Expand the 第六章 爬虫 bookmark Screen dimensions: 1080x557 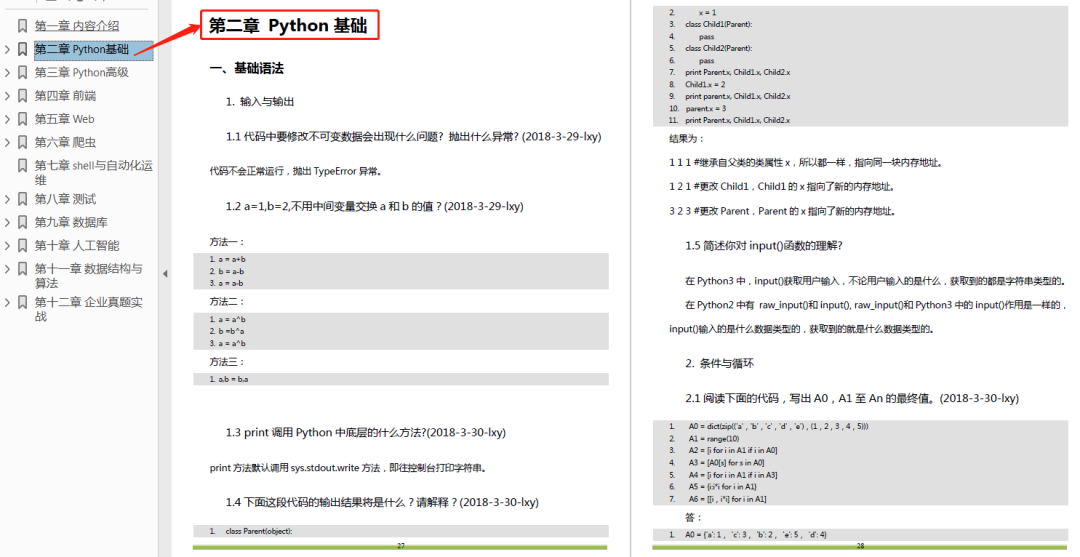pyautogui.click(x=7, y=143)
